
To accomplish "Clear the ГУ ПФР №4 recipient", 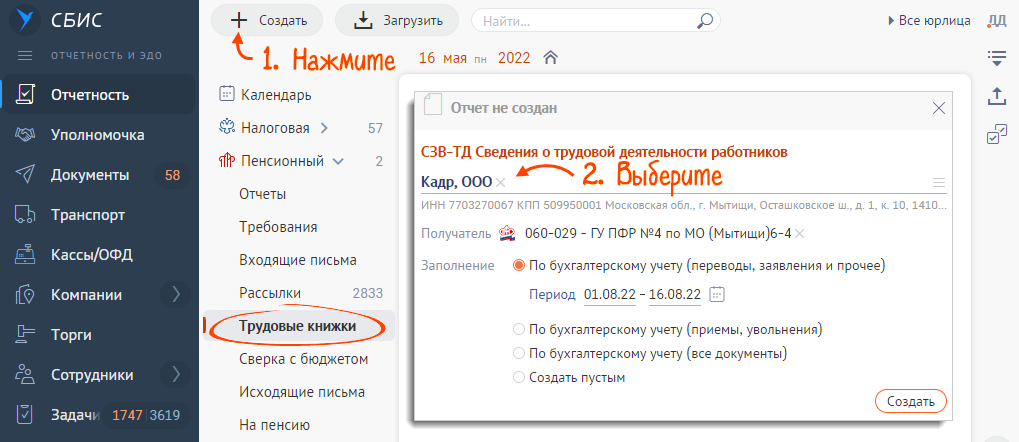I will point(799,233).
